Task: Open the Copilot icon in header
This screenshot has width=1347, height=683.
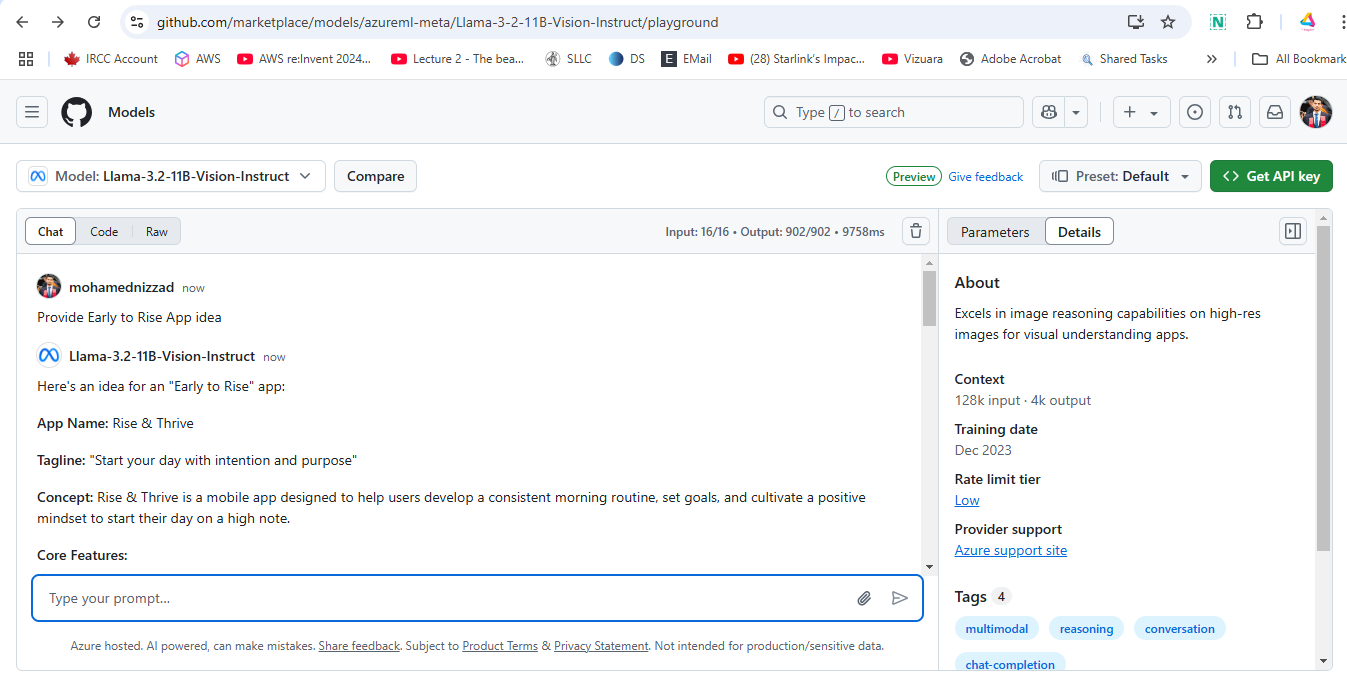Action: (x=1048, y=112)
